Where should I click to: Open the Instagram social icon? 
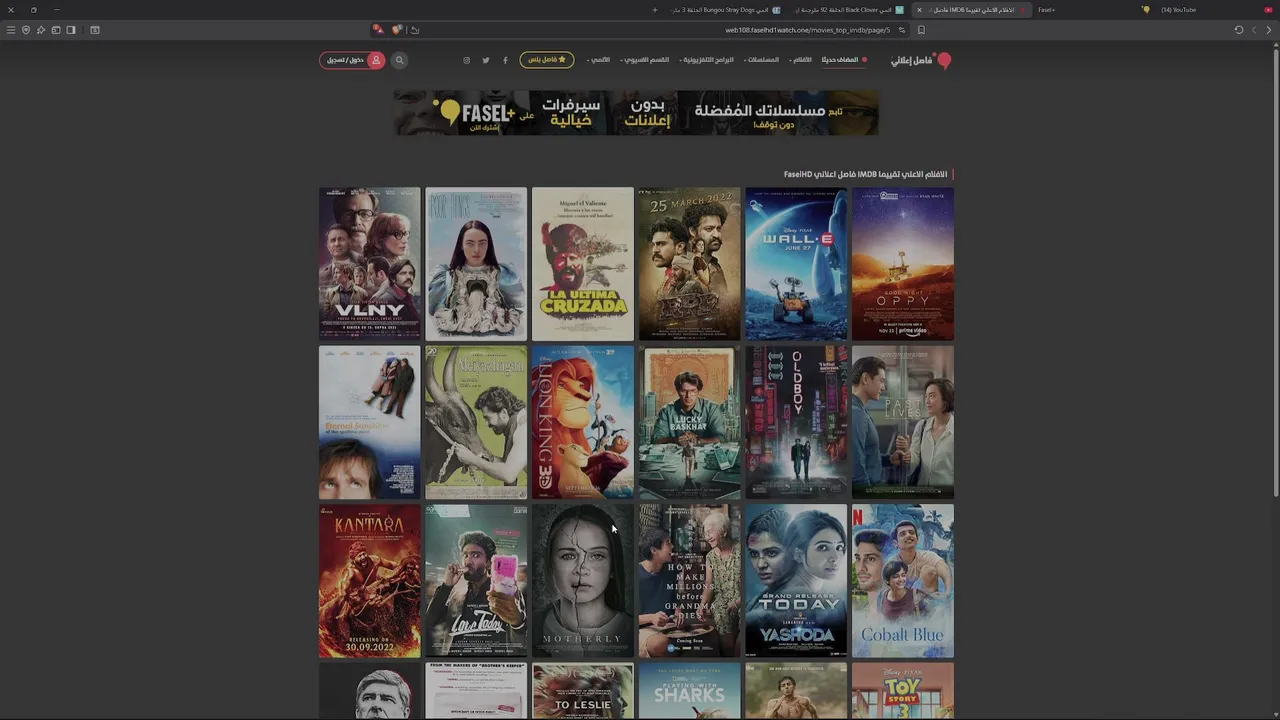466,60
